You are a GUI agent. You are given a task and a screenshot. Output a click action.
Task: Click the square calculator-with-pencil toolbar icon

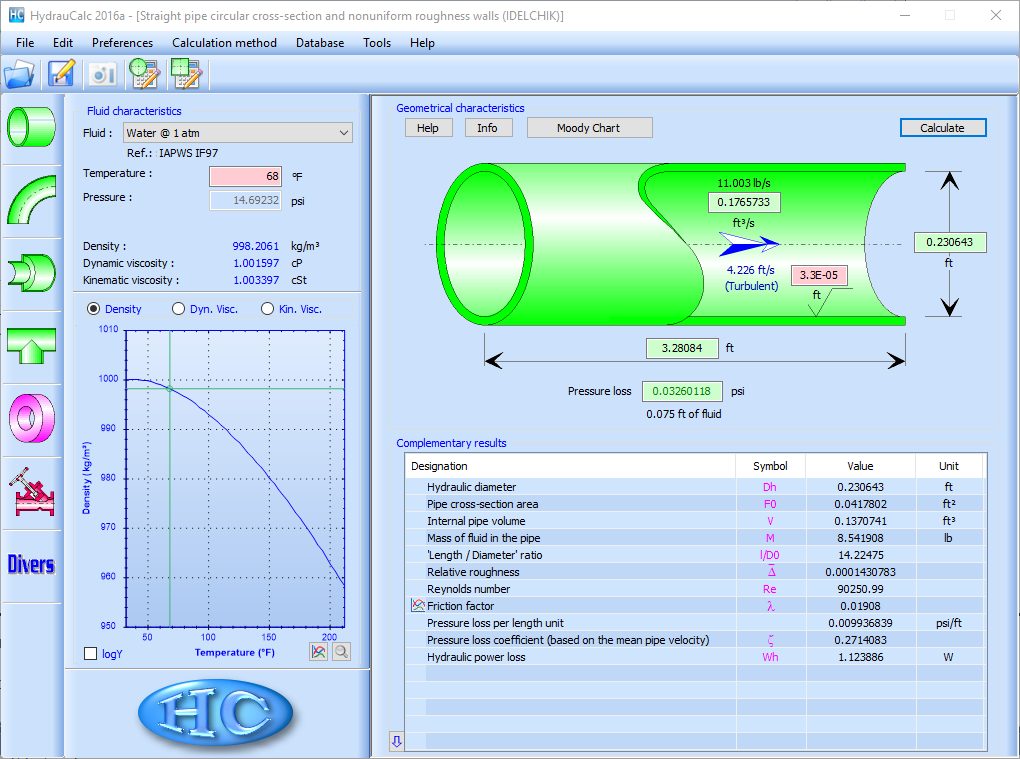click(186, 73)
